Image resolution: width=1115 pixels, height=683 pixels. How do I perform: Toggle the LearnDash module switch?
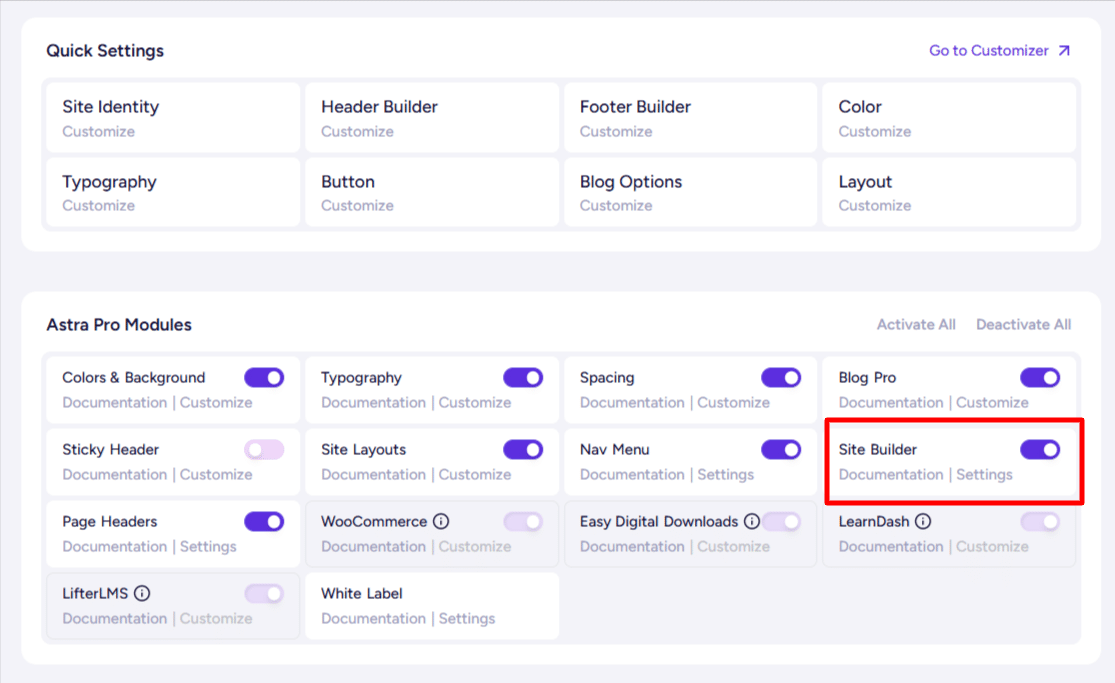tap(1040, 521)
